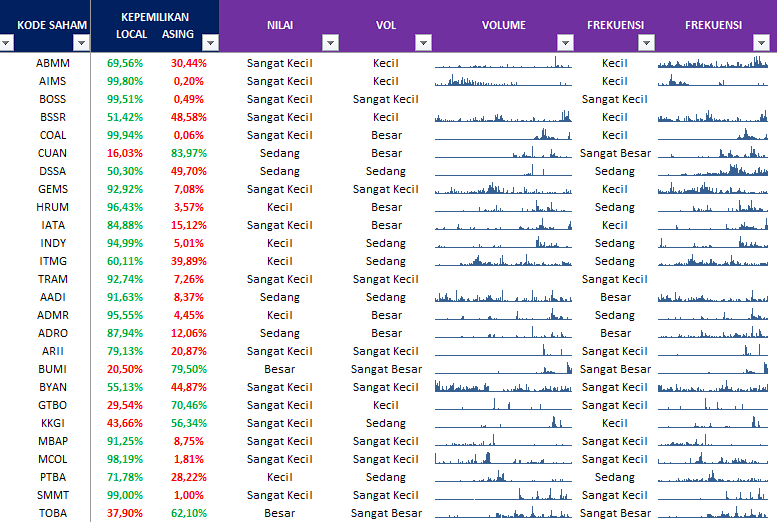
Task: Select the LOCAL column header
Action: (131, 34)
